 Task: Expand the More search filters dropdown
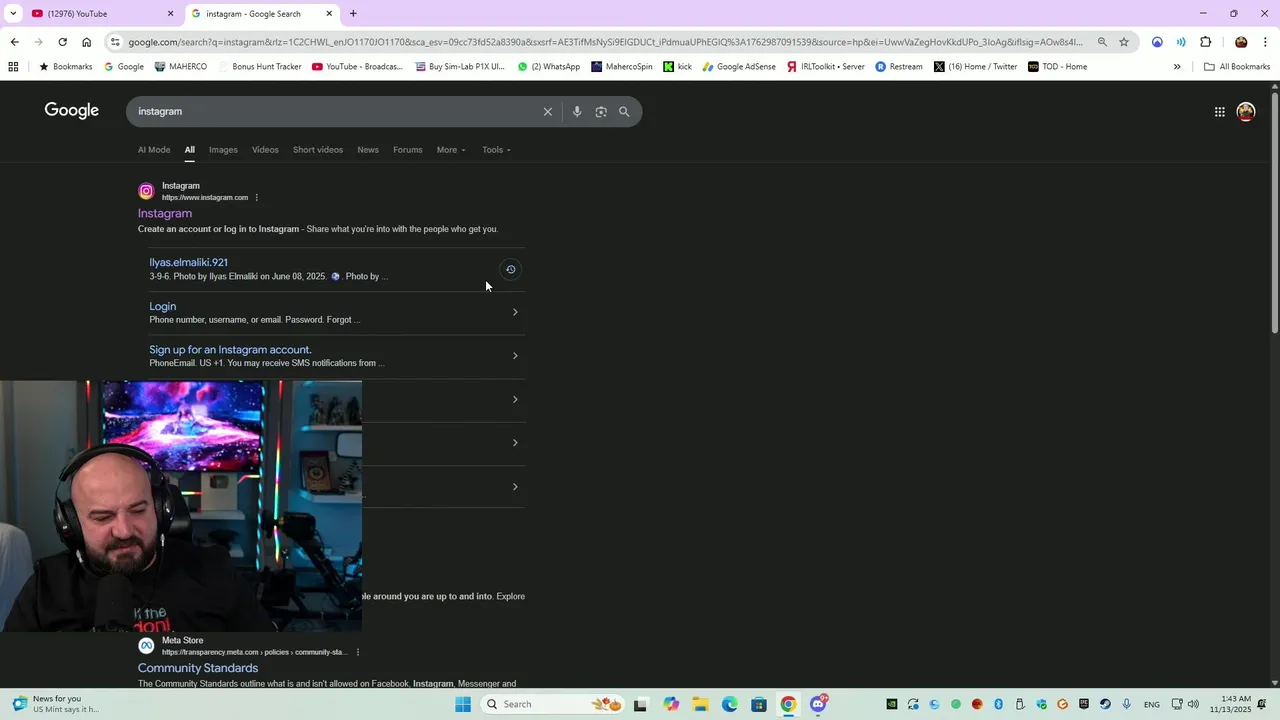(451, 150)
